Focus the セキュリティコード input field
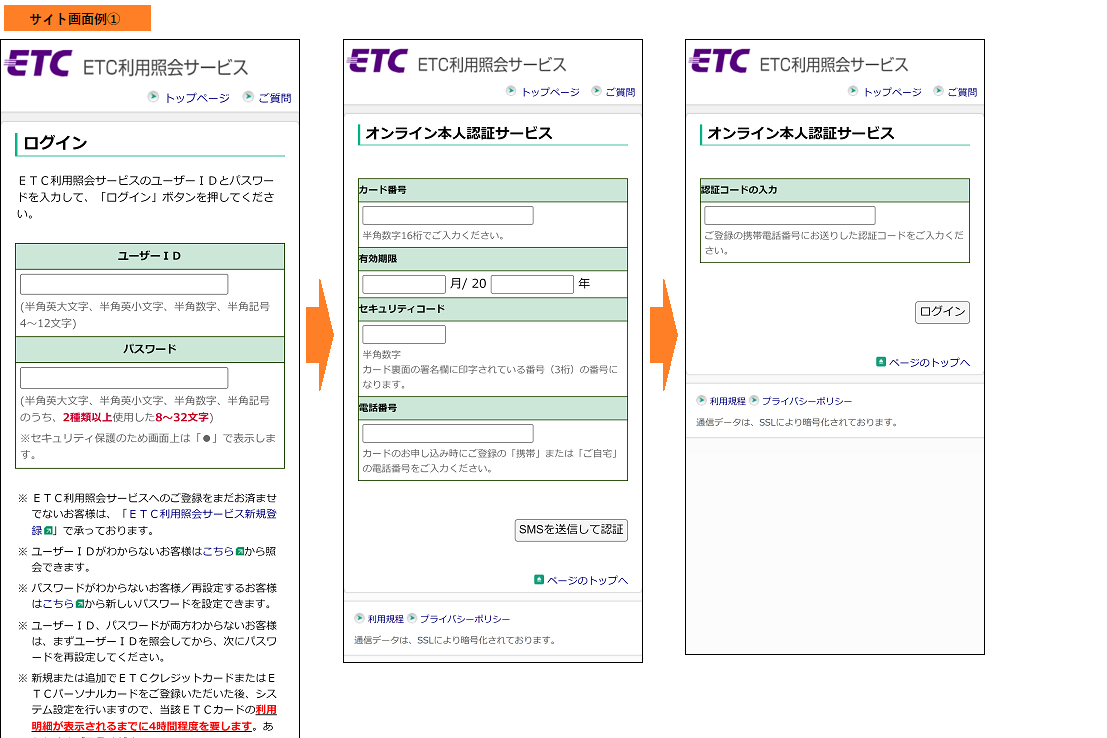 click(x=404, y=334)
